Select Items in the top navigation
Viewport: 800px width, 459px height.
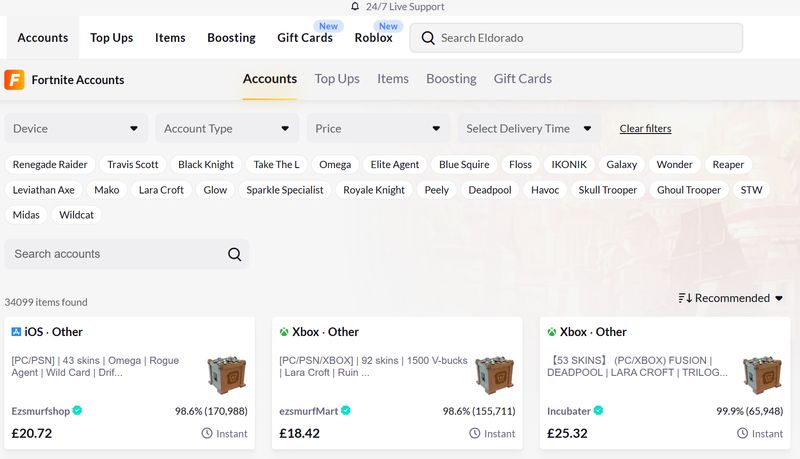[170, 38]
